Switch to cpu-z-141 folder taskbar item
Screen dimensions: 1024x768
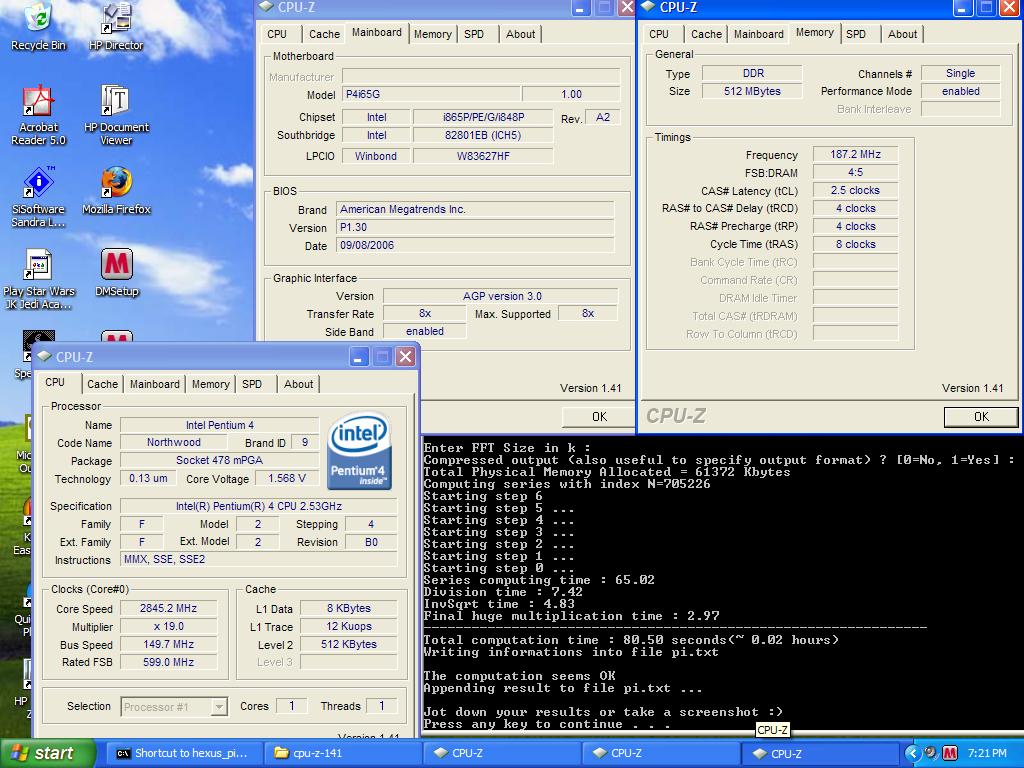342,753
